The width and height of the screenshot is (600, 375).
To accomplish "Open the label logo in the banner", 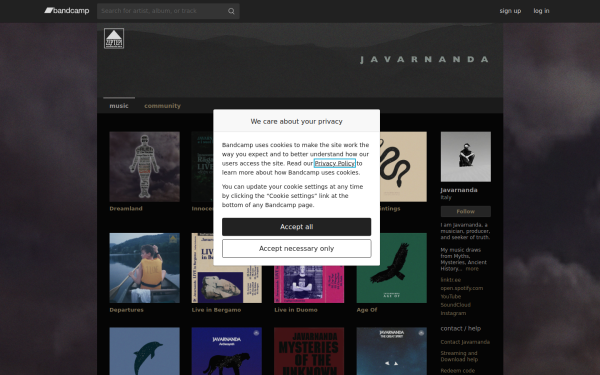I will point(114,38).
